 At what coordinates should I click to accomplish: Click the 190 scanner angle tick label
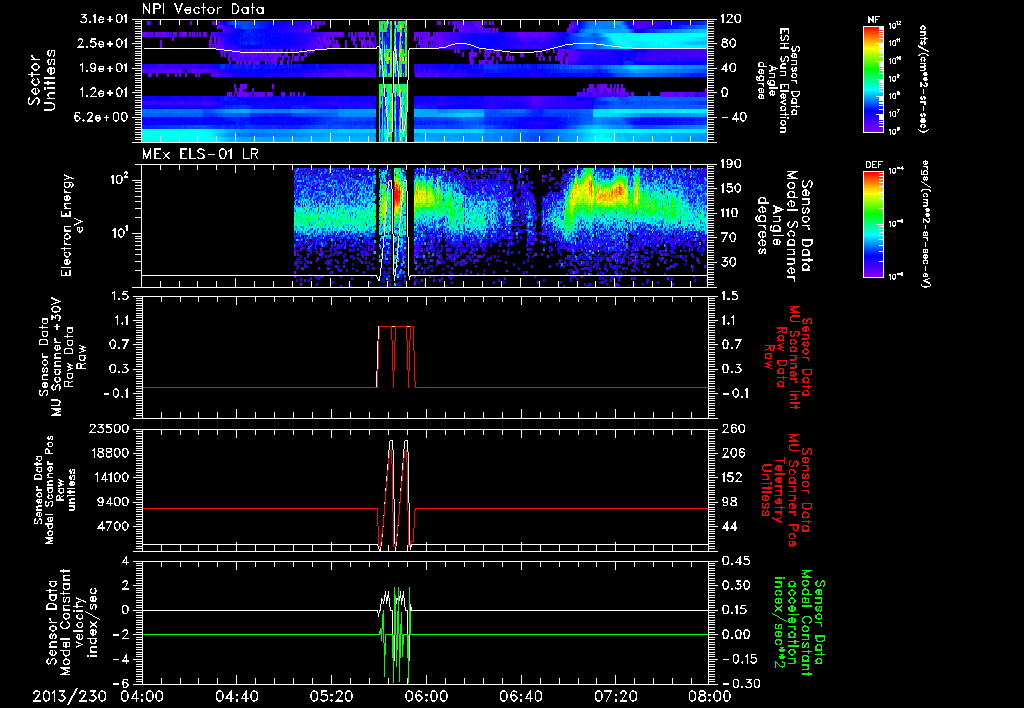(731, 163)
